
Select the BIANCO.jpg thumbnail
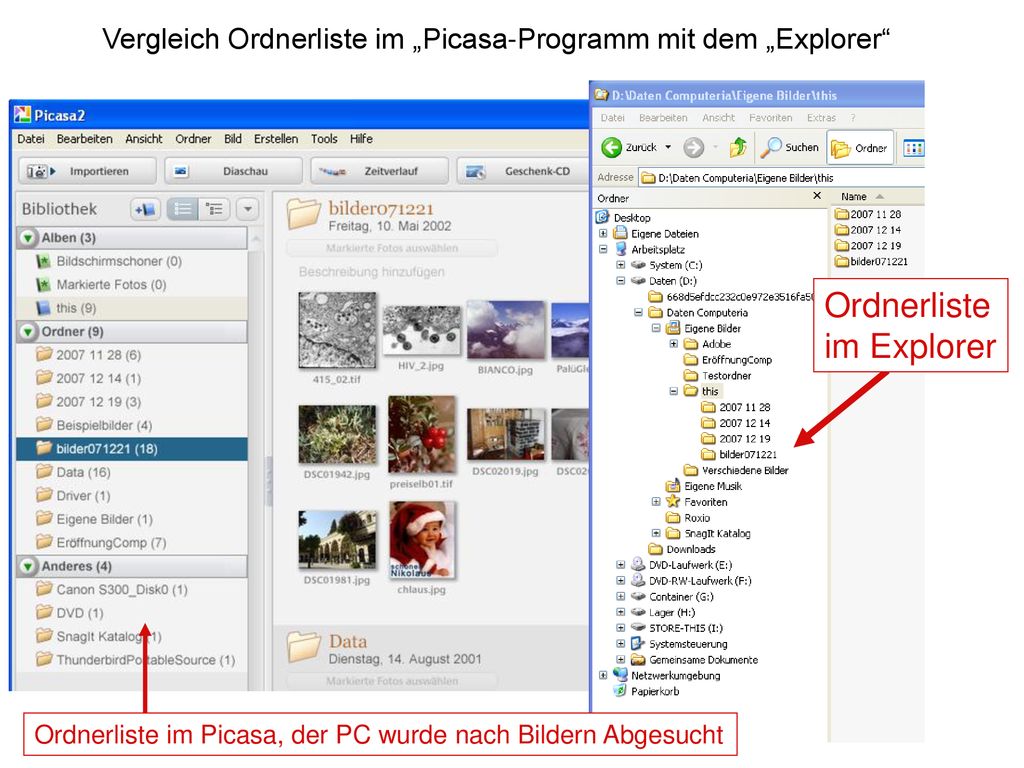point(505,330)
